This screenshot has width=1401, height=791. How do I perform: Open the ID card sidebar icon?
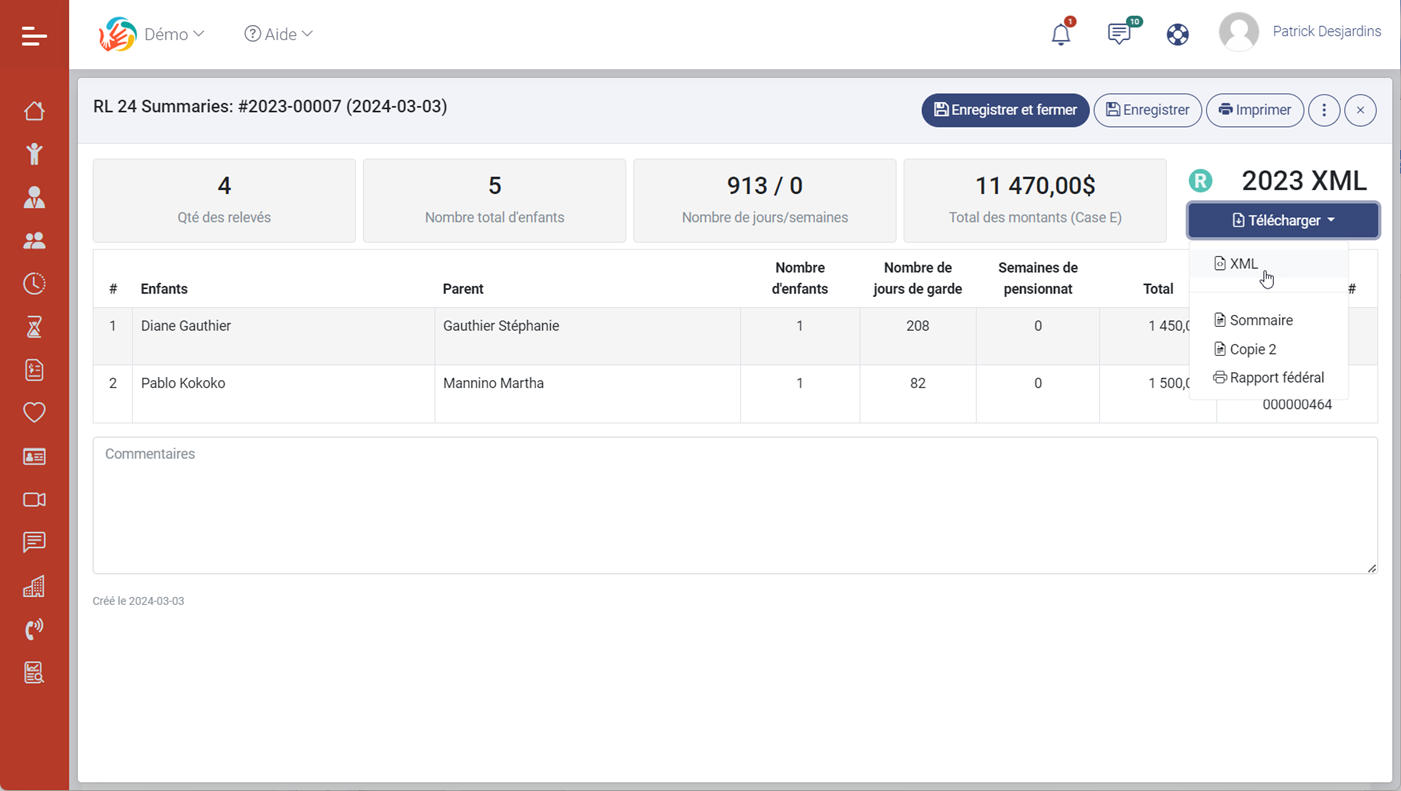pyautogui.click(x=34, y=456)
